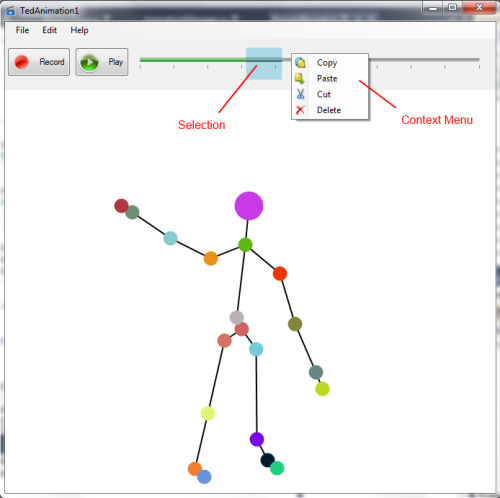The height and width of the screenshot is (498, 500).
Task: Select the red-orange shoulder joint right of neck
Action: tap(280, 274)
